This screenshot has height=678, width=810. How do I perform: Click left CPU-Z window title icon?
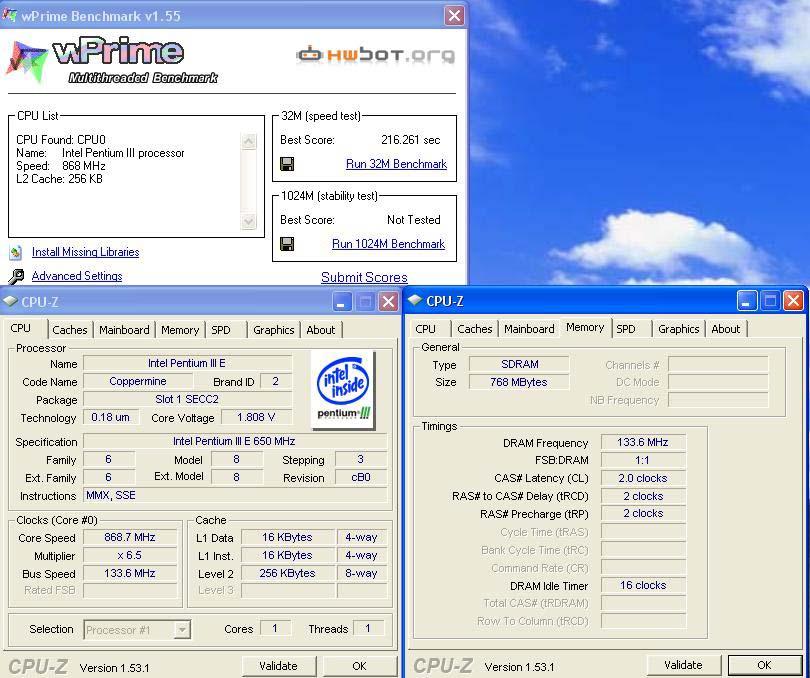10,301
